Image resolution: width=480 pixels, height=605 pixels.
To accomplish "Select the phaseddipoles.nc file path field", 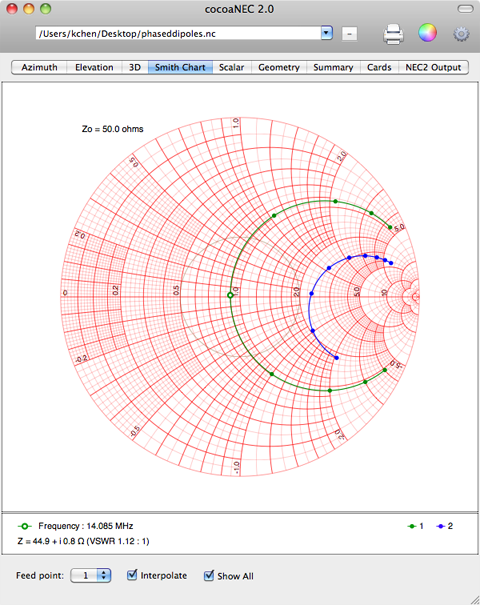I will click(x=178, y=34).
